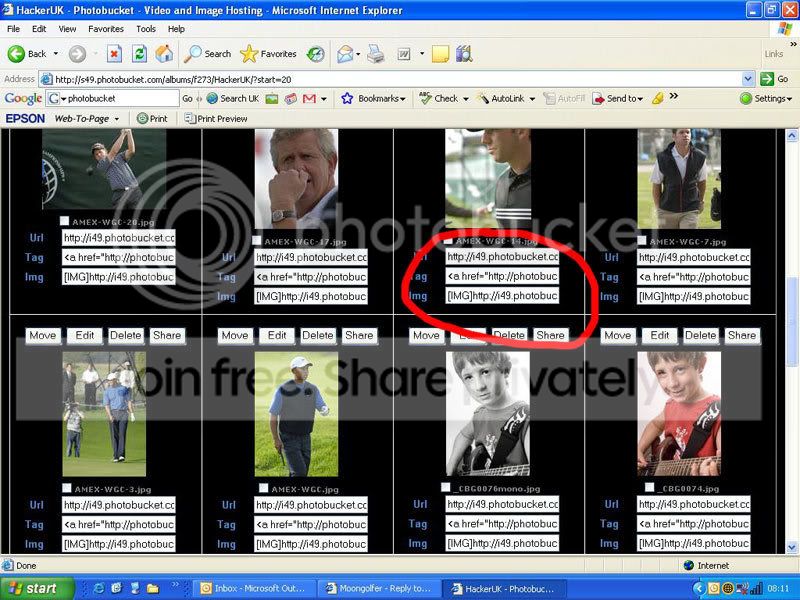The height and width of the screenshot is (600, 800).
Task: Expand the address bar dropdown arrow
Action: (x=748, y=78)
